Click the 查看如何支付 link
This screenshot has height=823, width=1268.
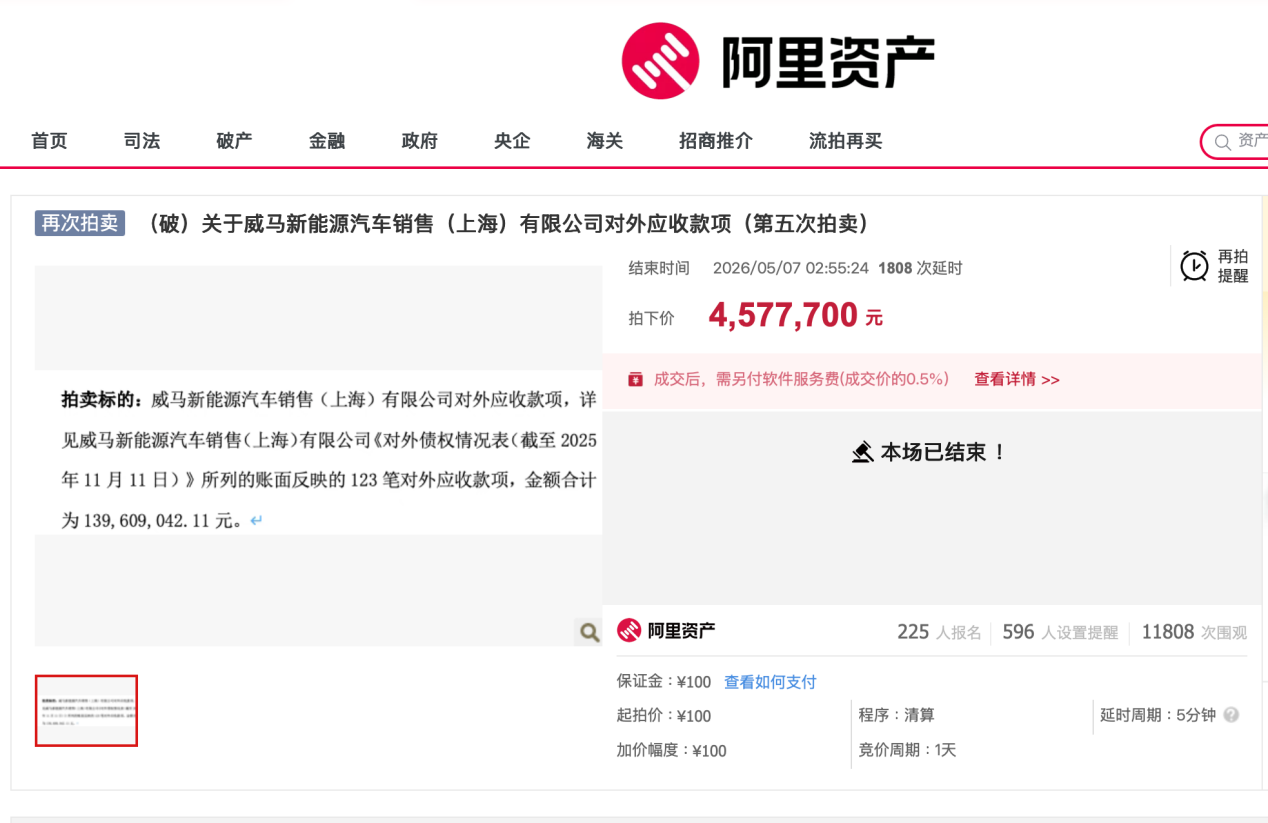pyautogui.click(x=770, y=682)
